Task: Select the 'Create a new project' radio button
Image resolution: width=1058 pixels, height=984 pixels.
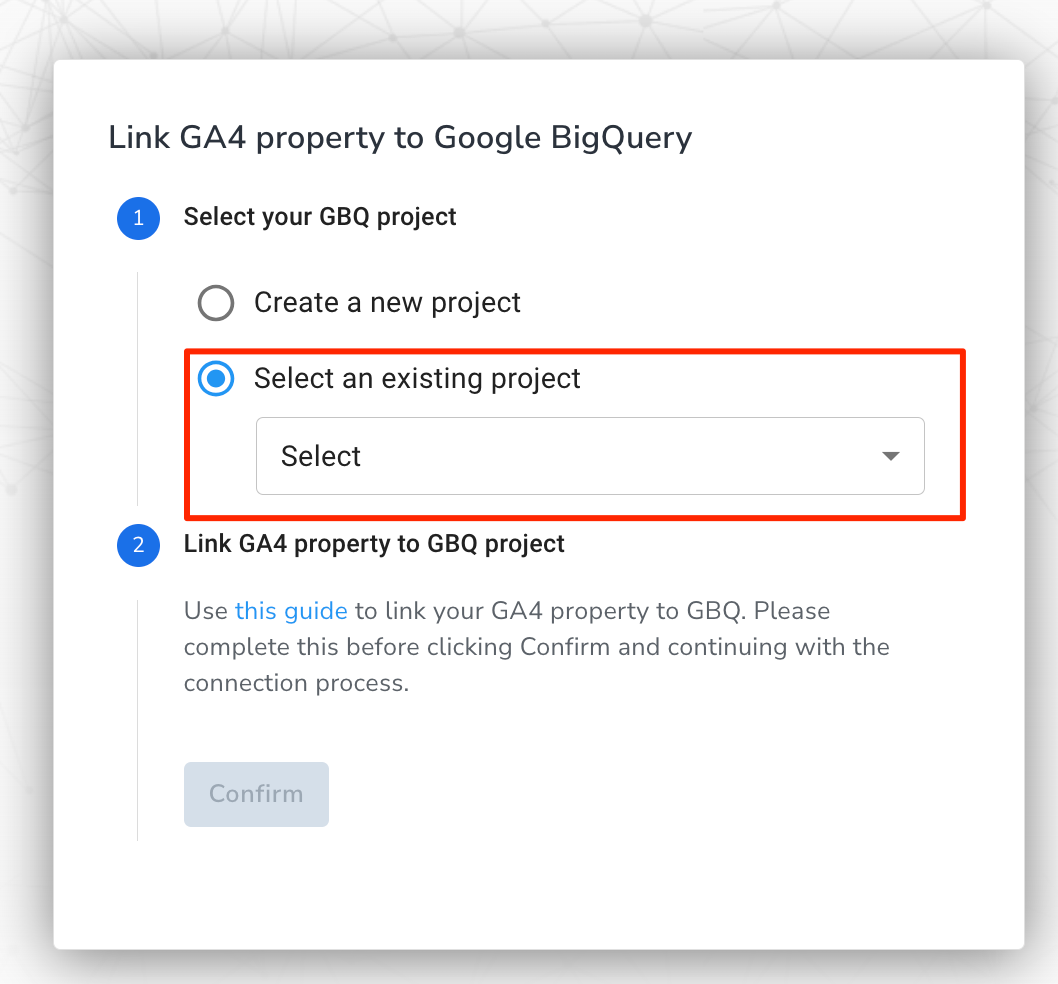Action: coord(216,302)
